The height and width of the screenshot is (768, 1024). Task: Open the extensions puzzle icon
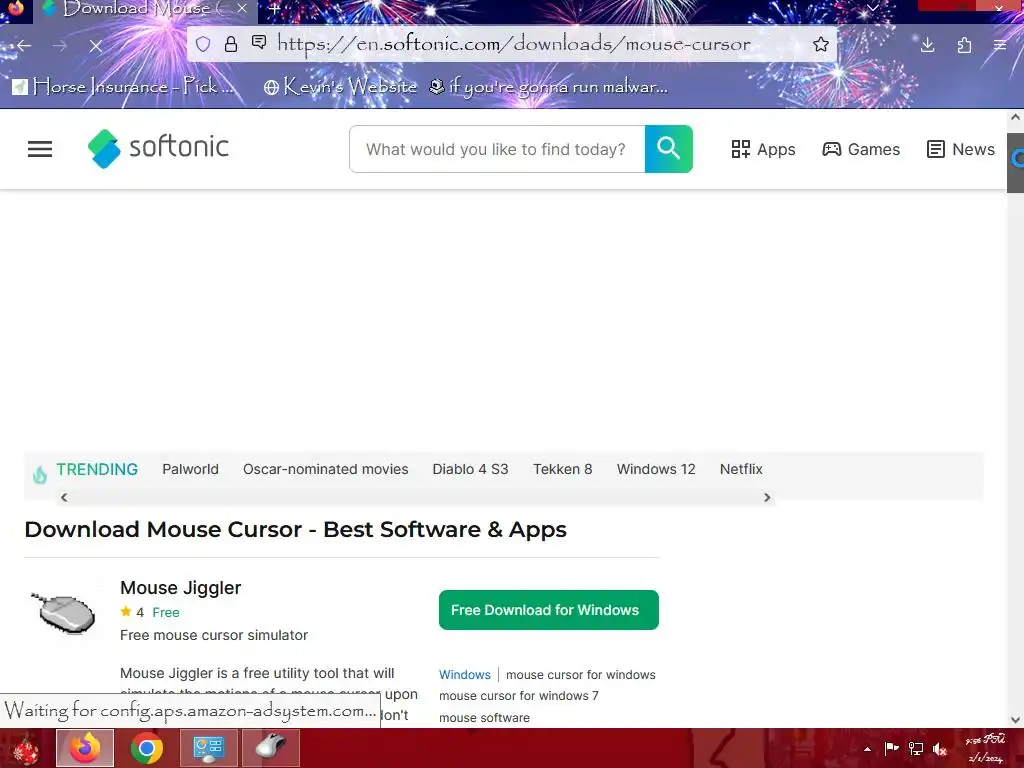964,45
